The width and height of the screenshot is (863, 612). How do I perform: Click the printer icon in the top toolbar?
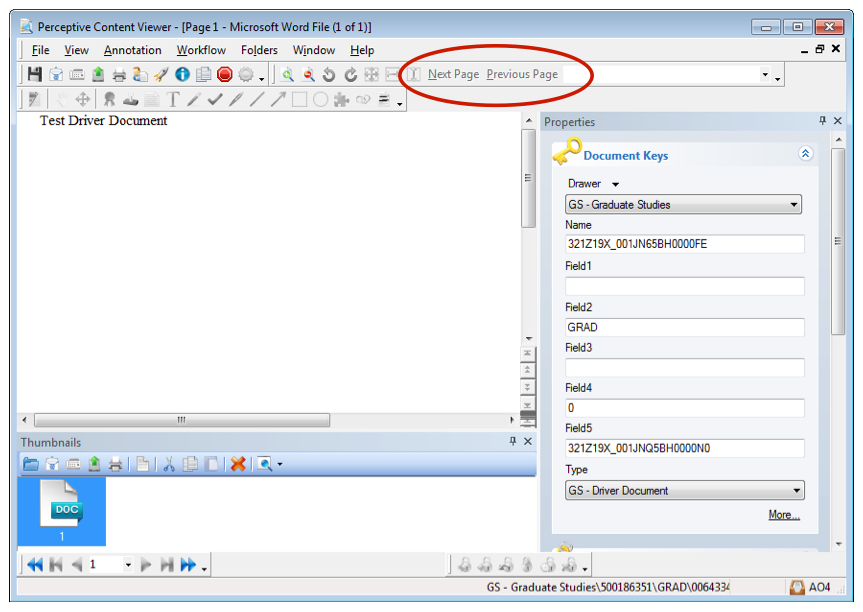click(119, 74)
